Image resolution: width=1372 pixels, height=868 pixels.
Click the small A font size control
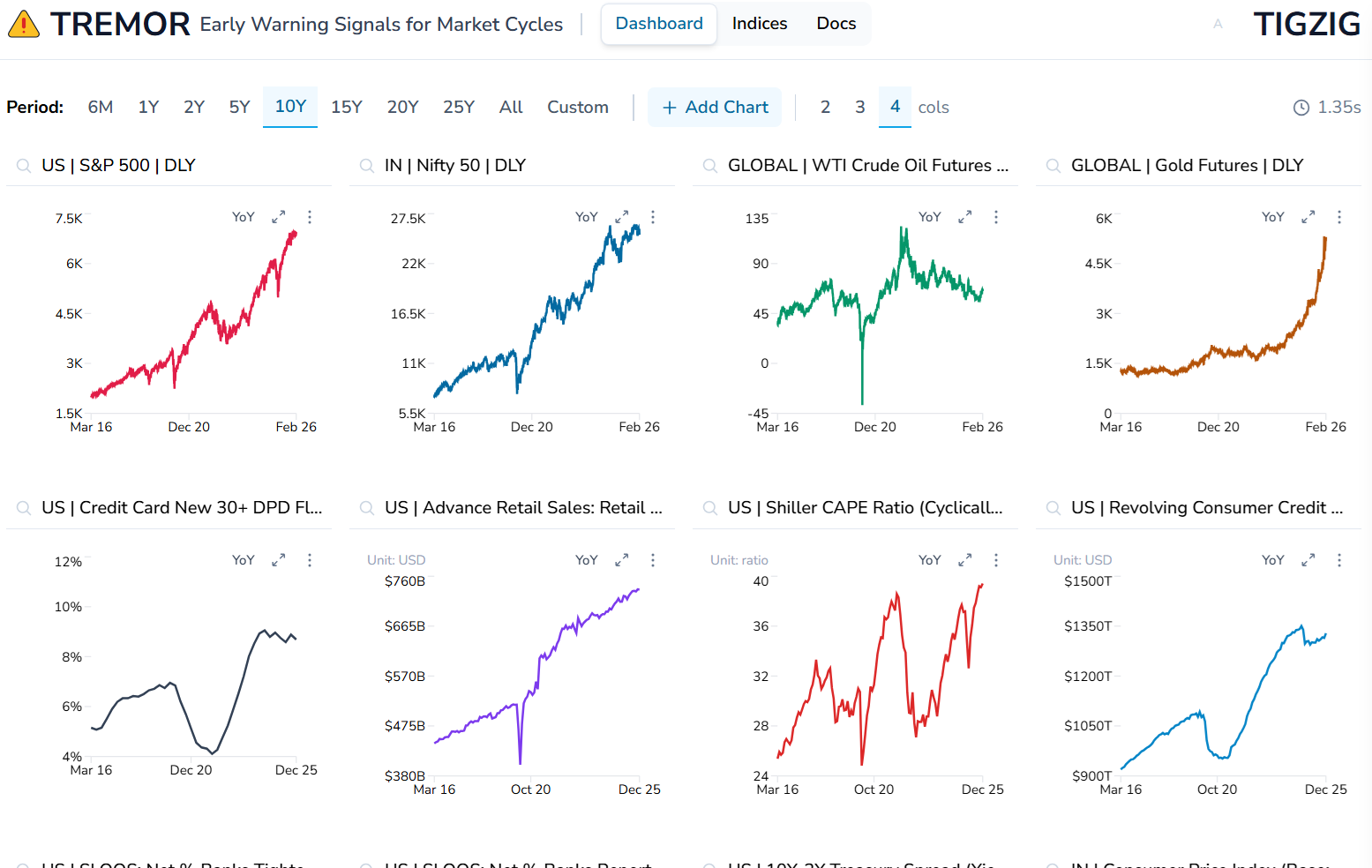(1218, 24)
